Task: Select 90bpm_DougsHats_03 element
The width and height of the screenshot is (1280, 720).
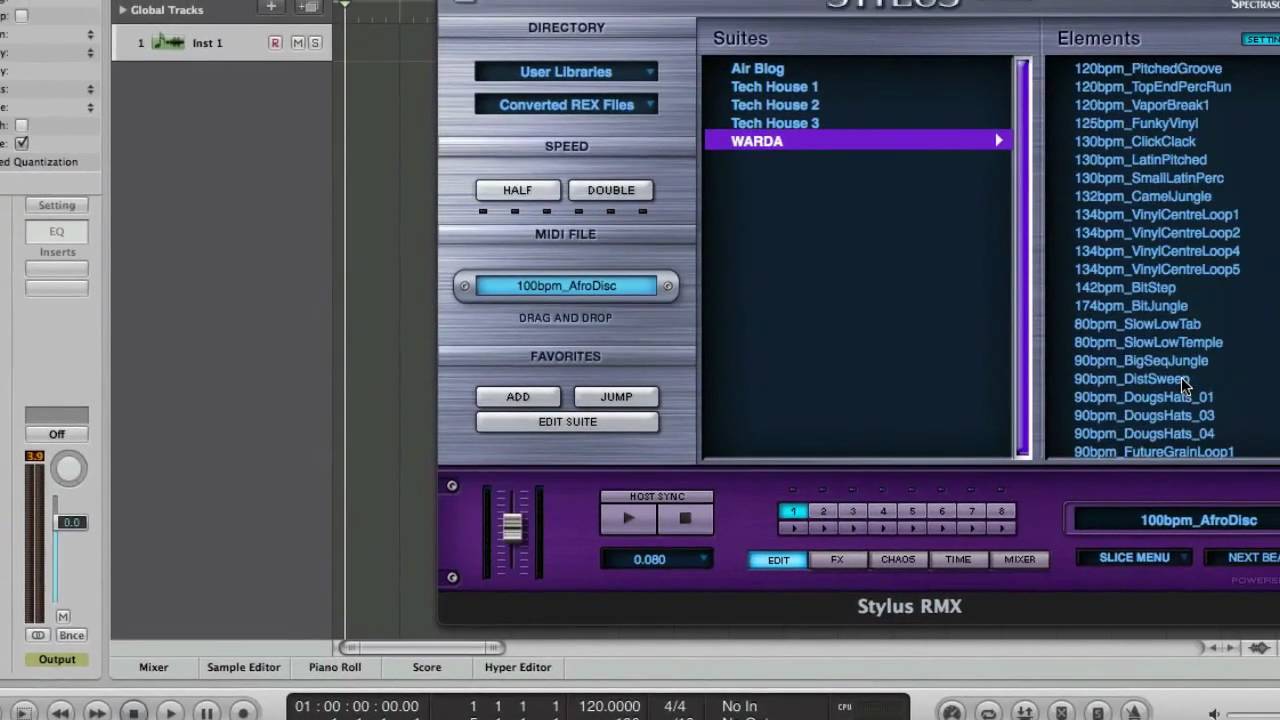Action: (x=1144, y=416)
